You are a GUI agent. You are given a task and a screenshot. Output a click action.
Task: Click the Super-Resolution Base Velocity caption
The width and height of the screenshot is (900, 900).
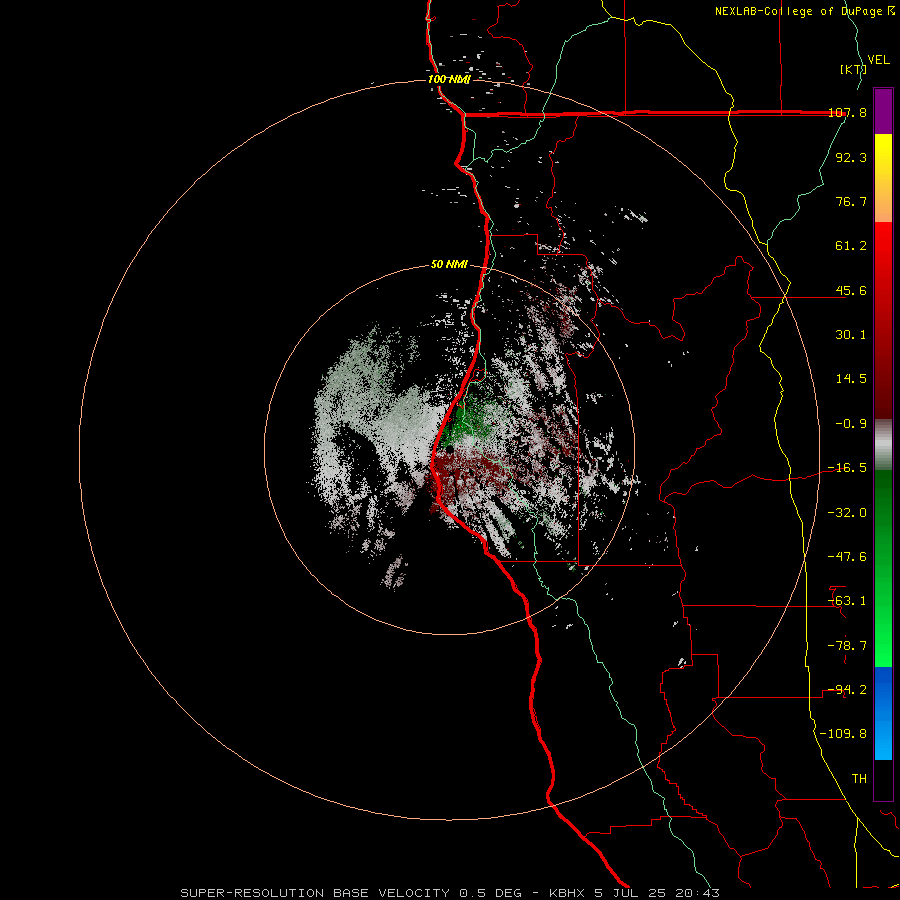(449, 893)
